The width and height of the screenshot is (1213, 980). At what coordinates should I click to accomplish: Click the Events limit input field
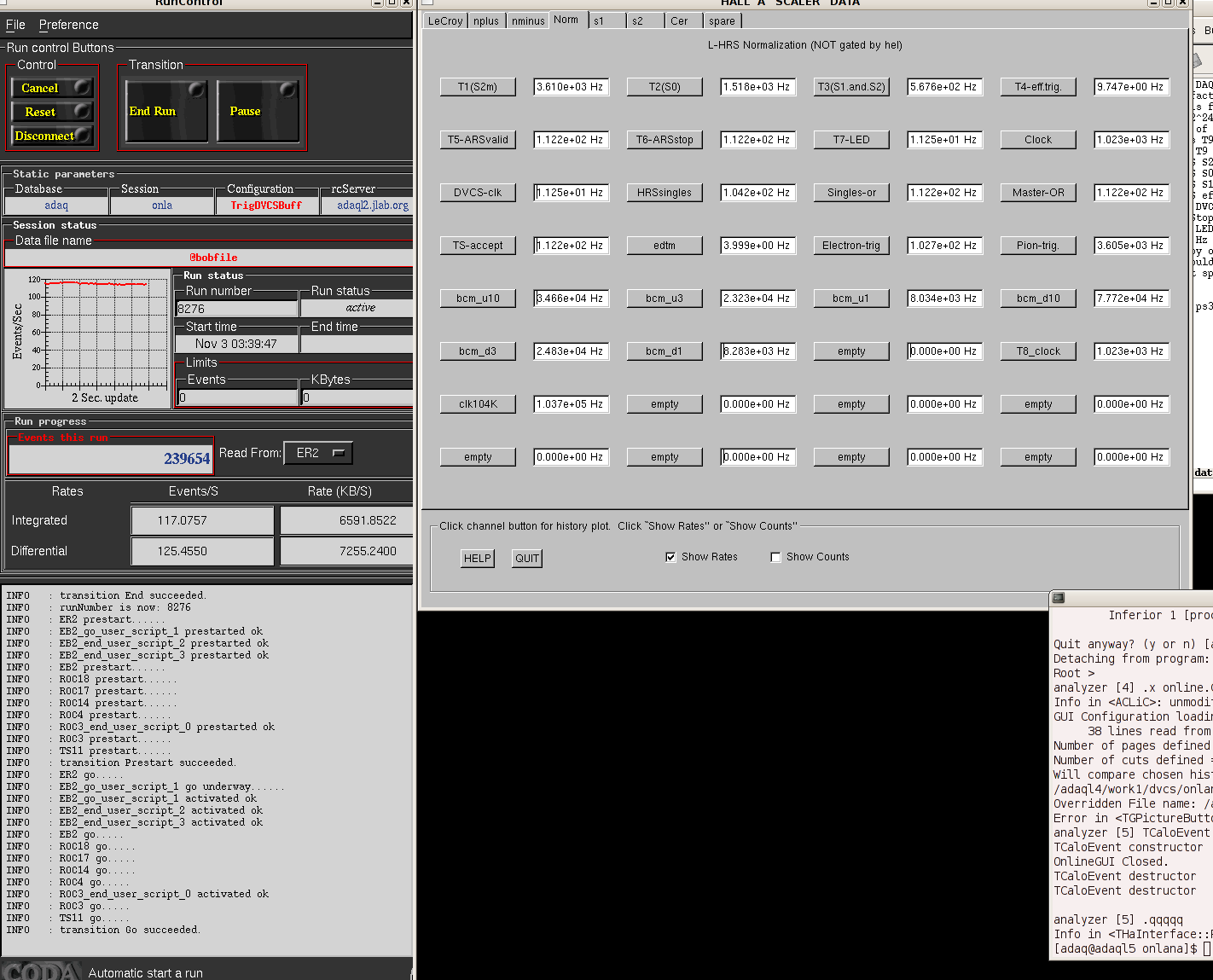[x=238, y=397]
